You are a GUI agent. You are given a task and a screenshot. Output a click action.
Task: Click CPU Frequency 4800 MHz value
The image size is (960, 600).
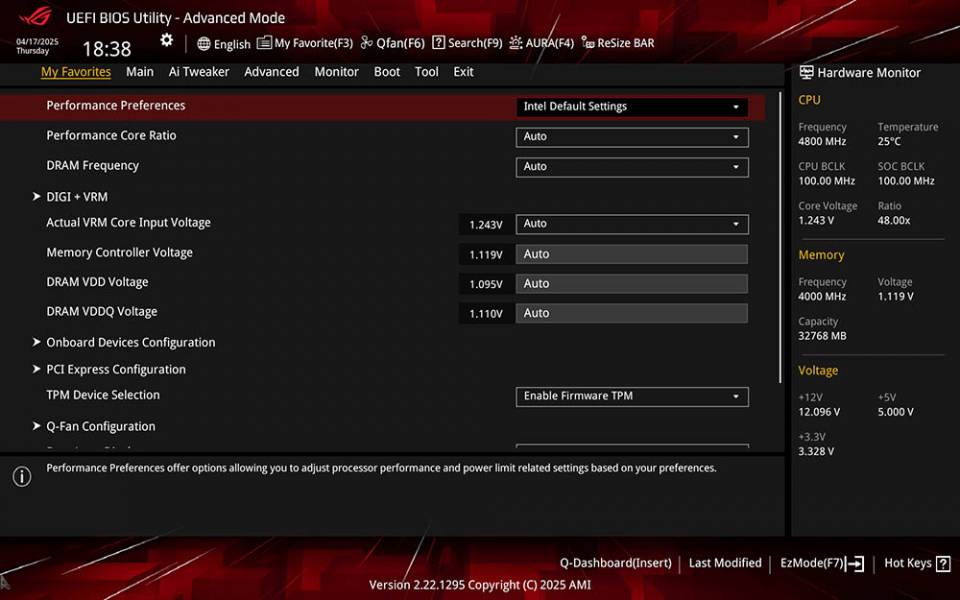pyautogui.click(x=822, y=141)
